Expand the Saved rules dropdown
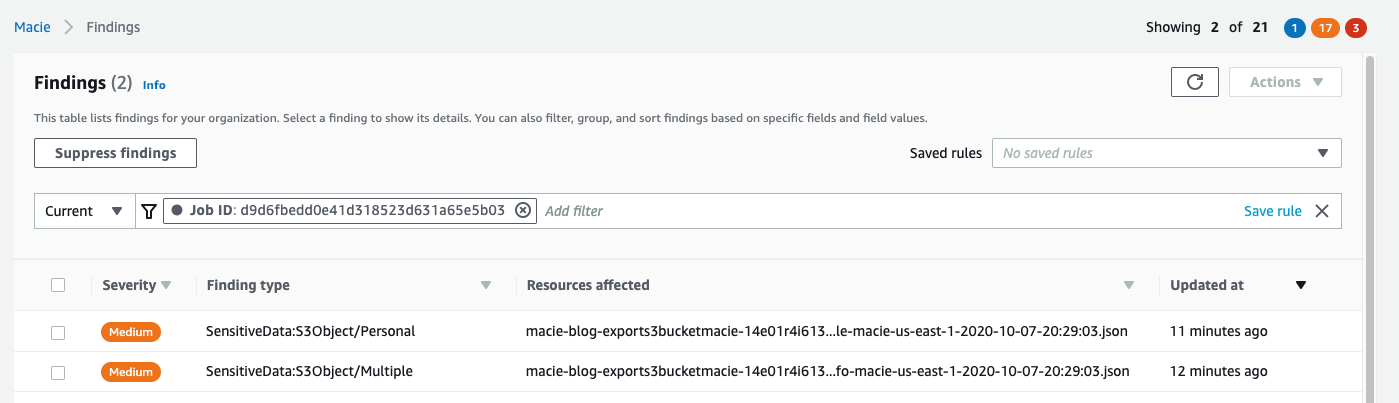This screenshot has width=1399, height=403. pyautogui.click(x=1166, y=153)
